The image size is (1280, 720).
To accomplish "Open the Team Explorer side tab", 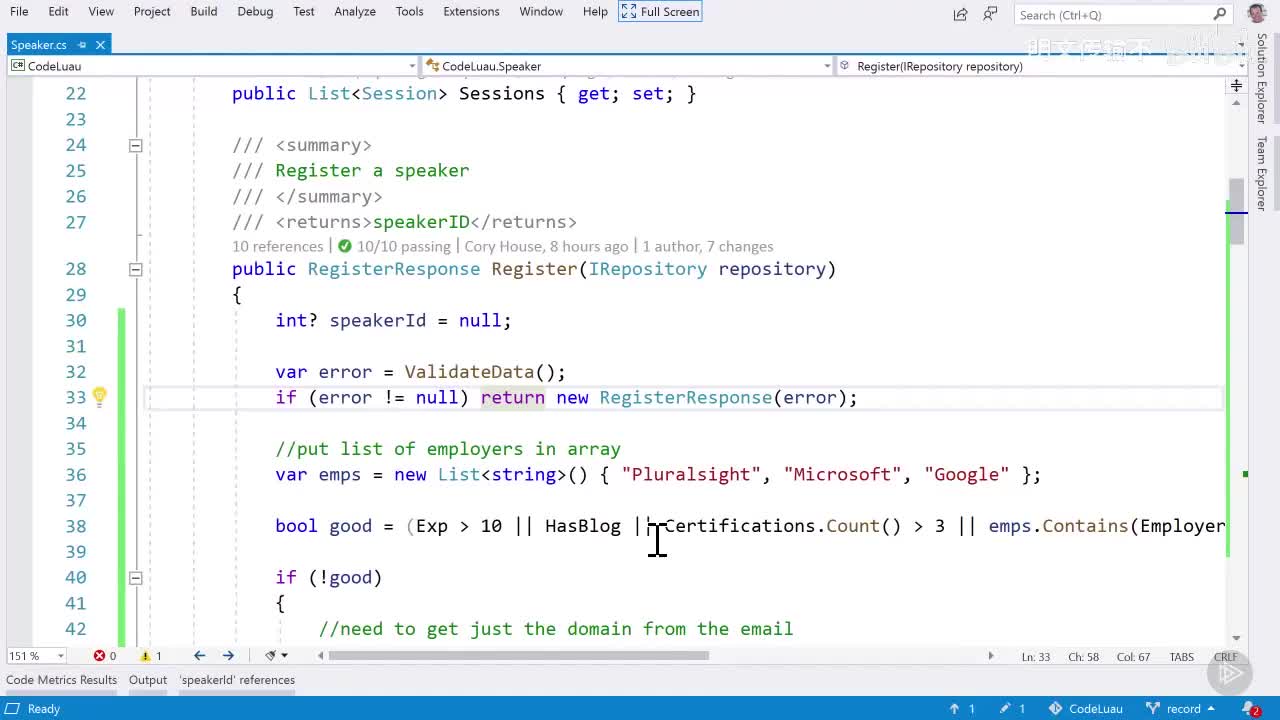I will tap(1262, 173).
